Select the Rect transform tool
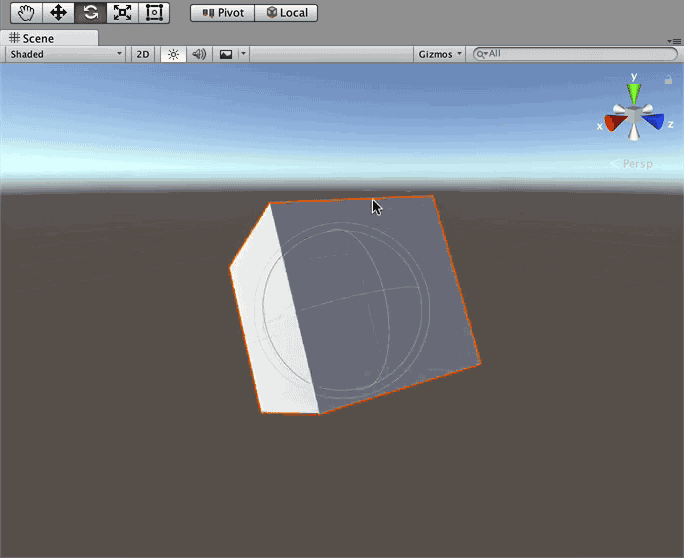 [154, 13]
